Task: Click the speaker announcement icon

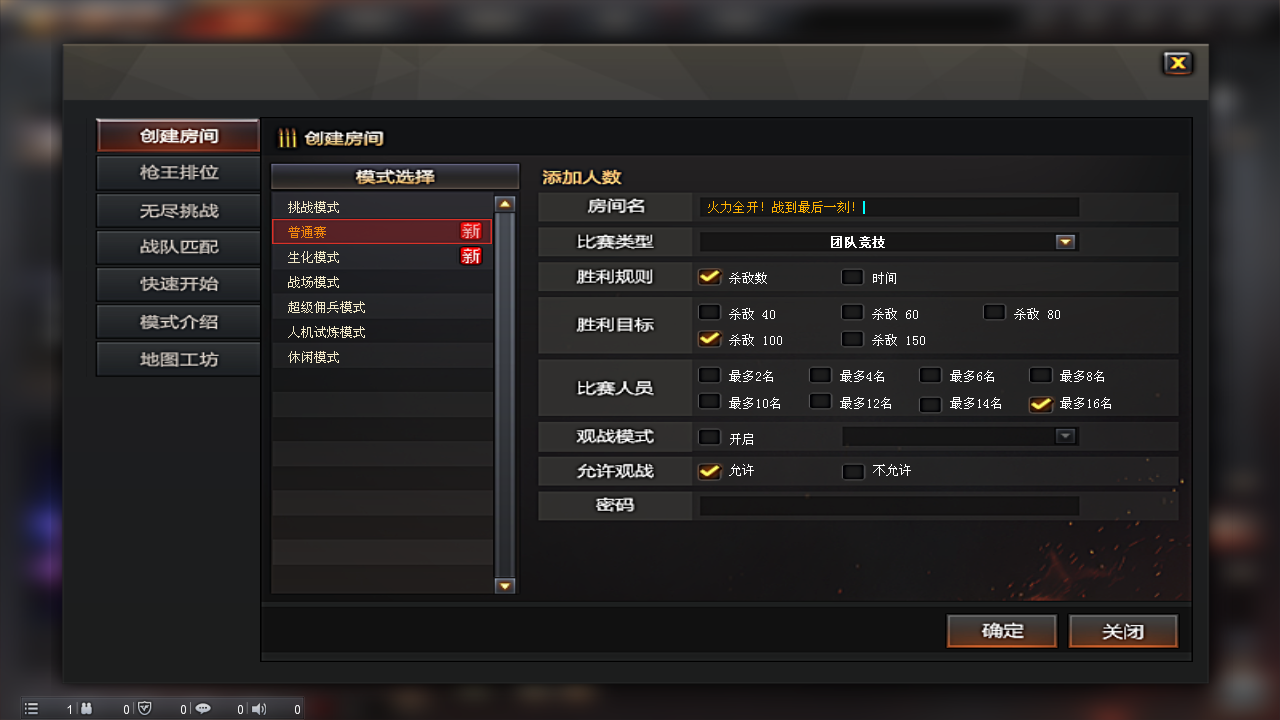Action: pos(259,709)
